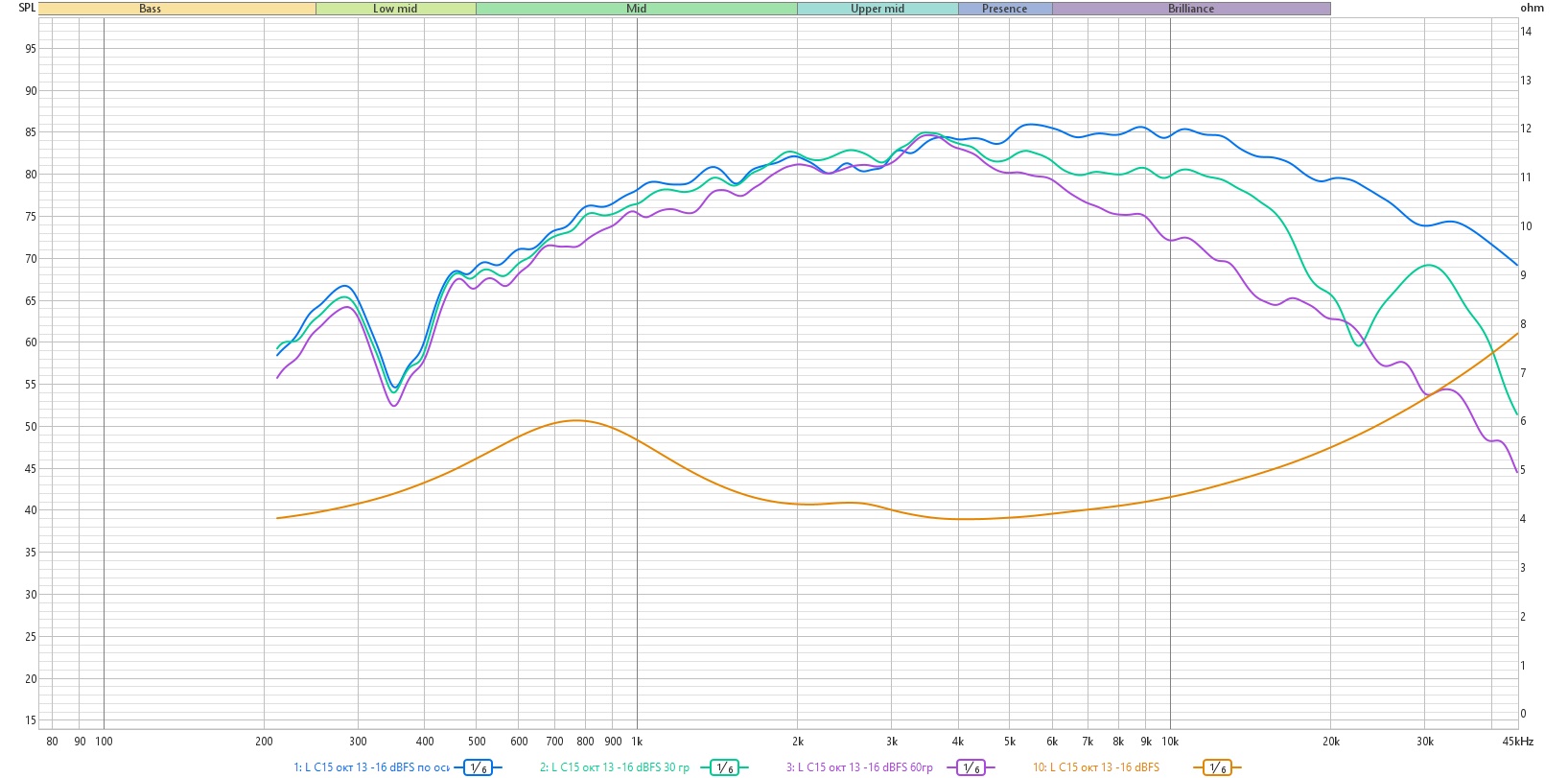Select legend entry '10: L C15 окт 13 -16 dBFS'
1568x778 pixels.
pos(1096,767)
